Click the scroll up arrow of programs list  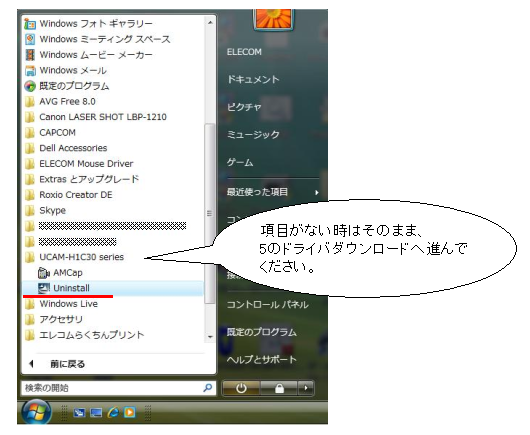tap(210, 22)
